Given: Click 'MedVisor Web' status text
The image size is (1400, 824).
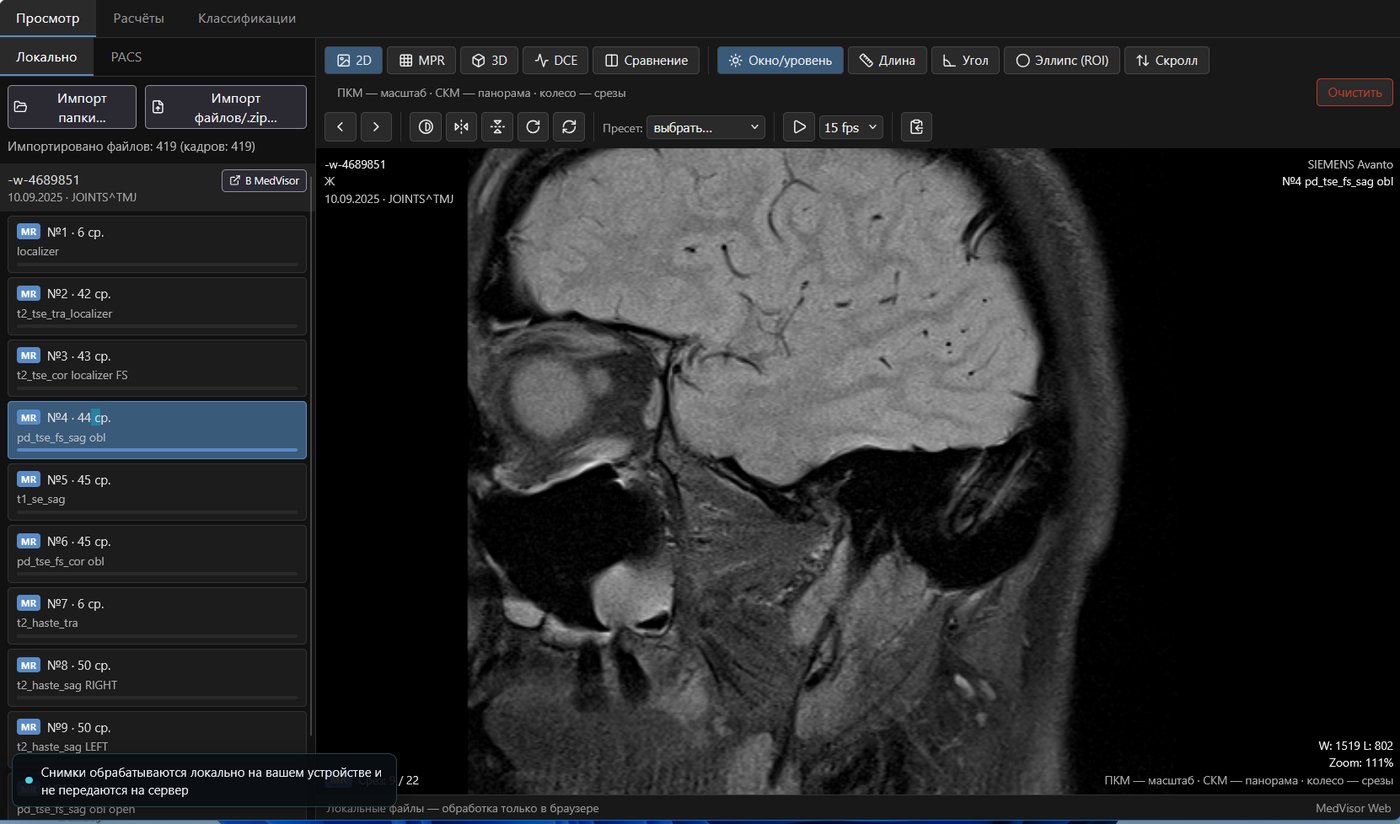Looking at the screenshot, I should tap(1353, 808).
